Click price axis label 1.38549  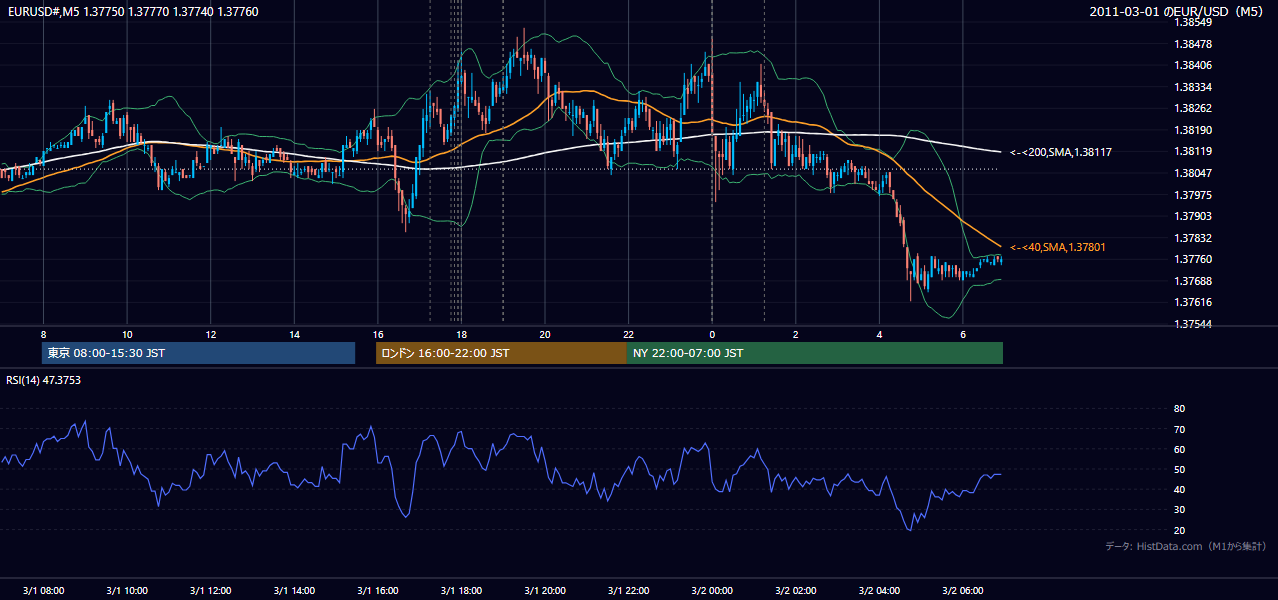pos(1194,22)
